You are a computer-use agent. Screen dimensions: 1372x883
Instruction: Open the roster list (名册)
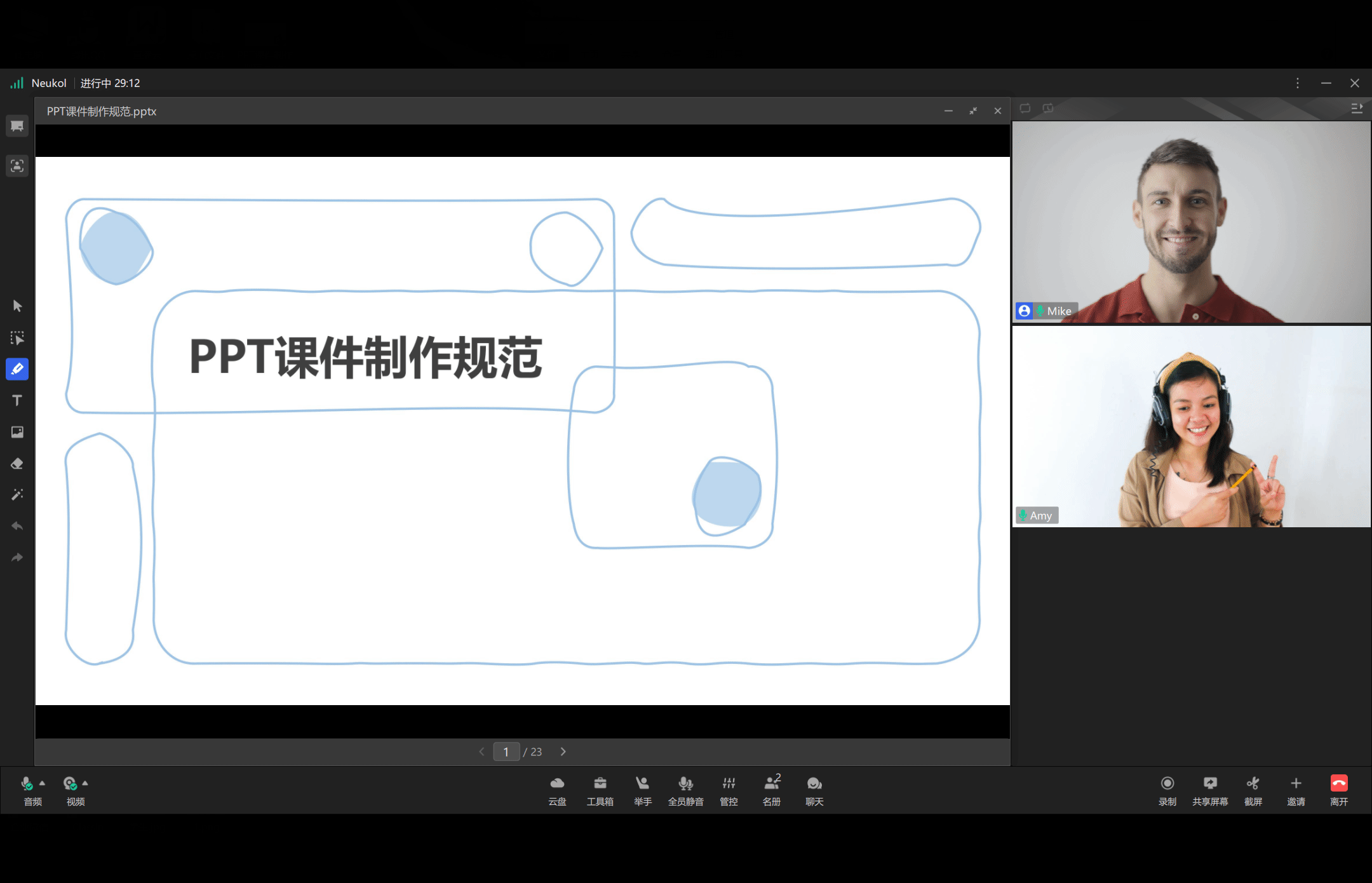point(772,791)
